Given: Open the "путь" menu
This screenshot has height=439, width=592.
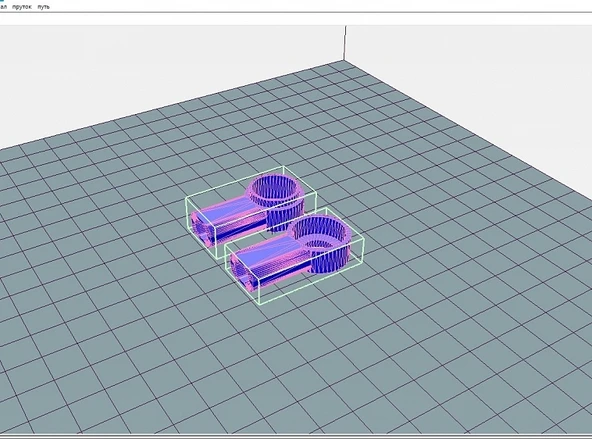Looking at the screenshot, I should [x=43, y=7].
